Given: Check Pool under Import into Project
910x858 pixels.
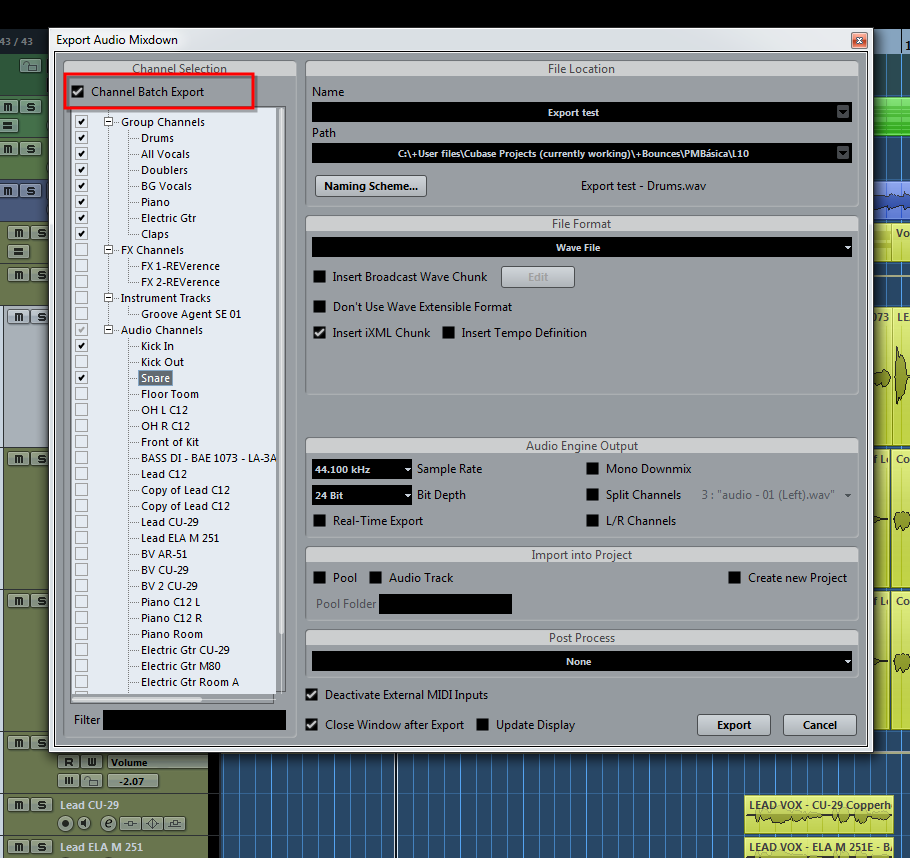Looking at the screenshot, I should [x=319, y=578].
